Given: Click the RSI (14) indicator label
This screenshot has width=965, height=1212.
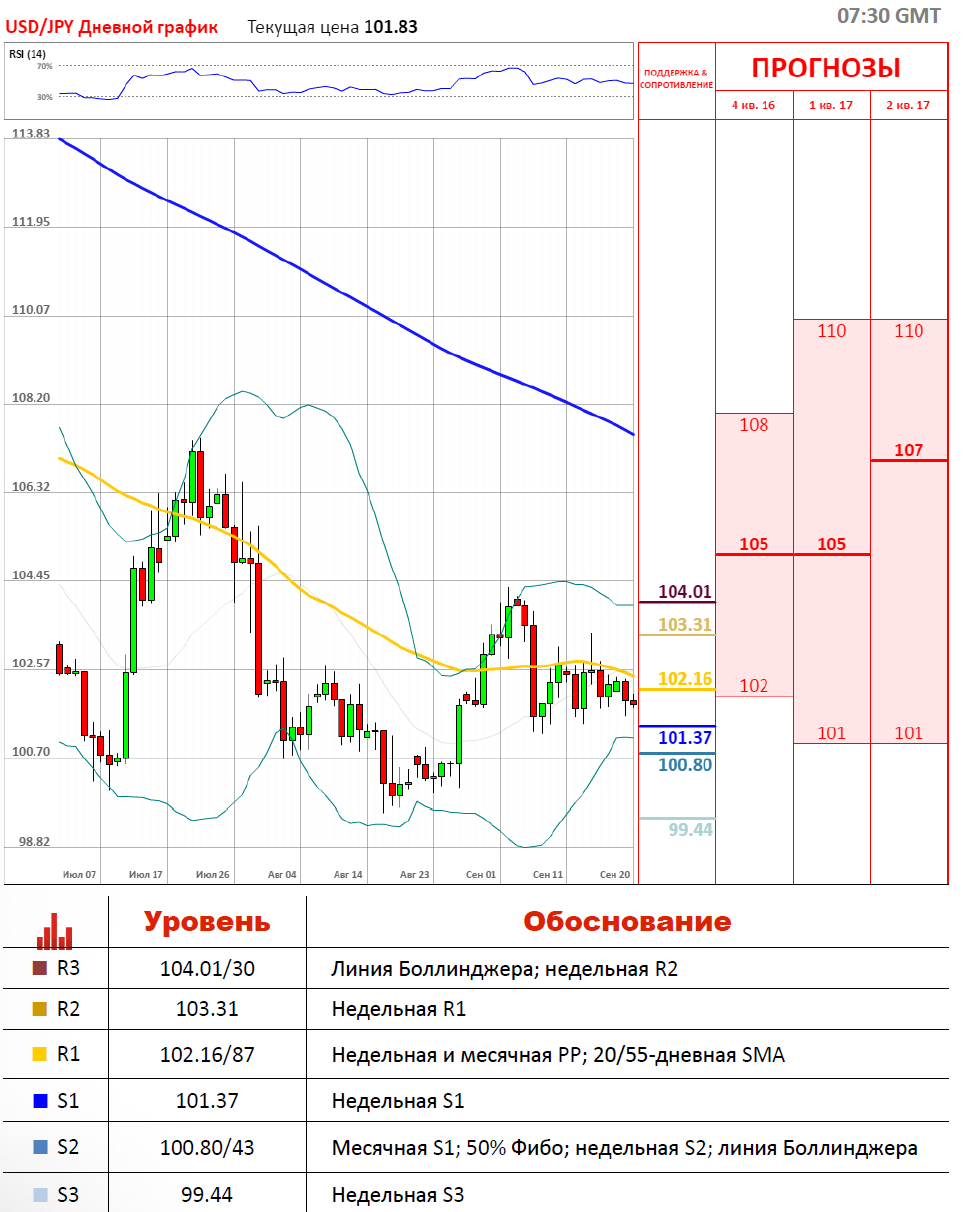Looking at the screenshot, I should click(28, 54).
